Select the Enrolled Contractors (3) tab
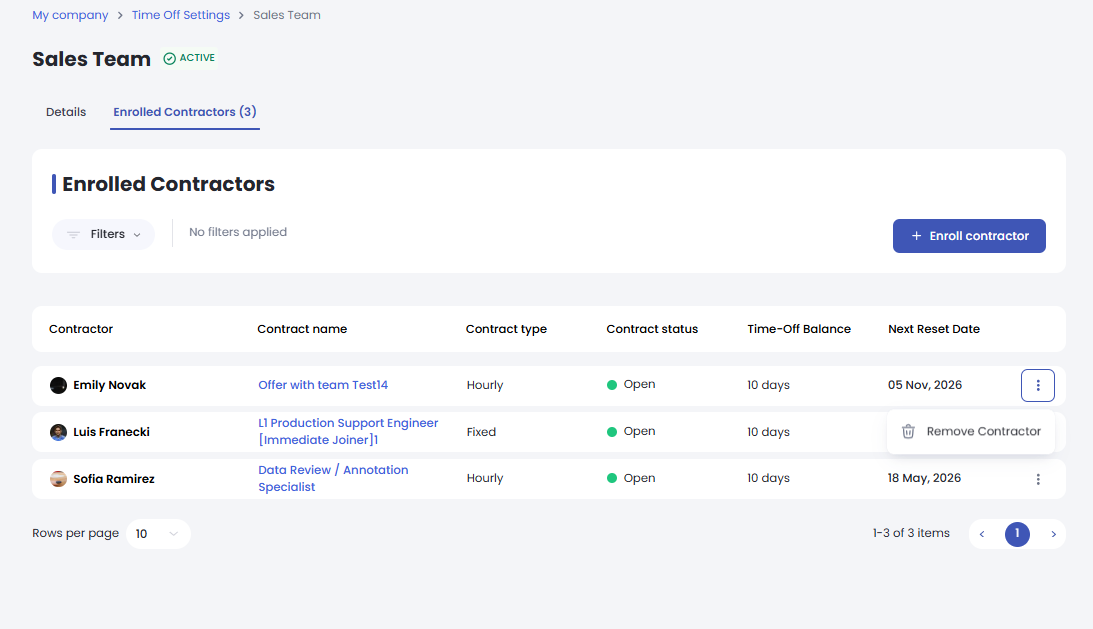 point(185,112)
